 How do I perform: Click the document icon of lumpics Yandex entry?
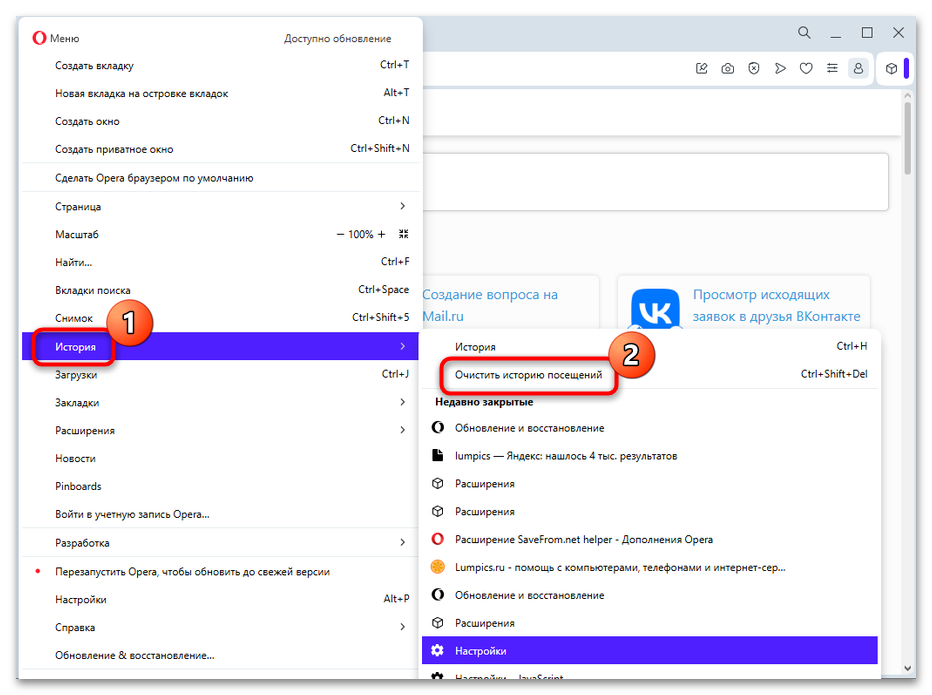click(437, 455)
